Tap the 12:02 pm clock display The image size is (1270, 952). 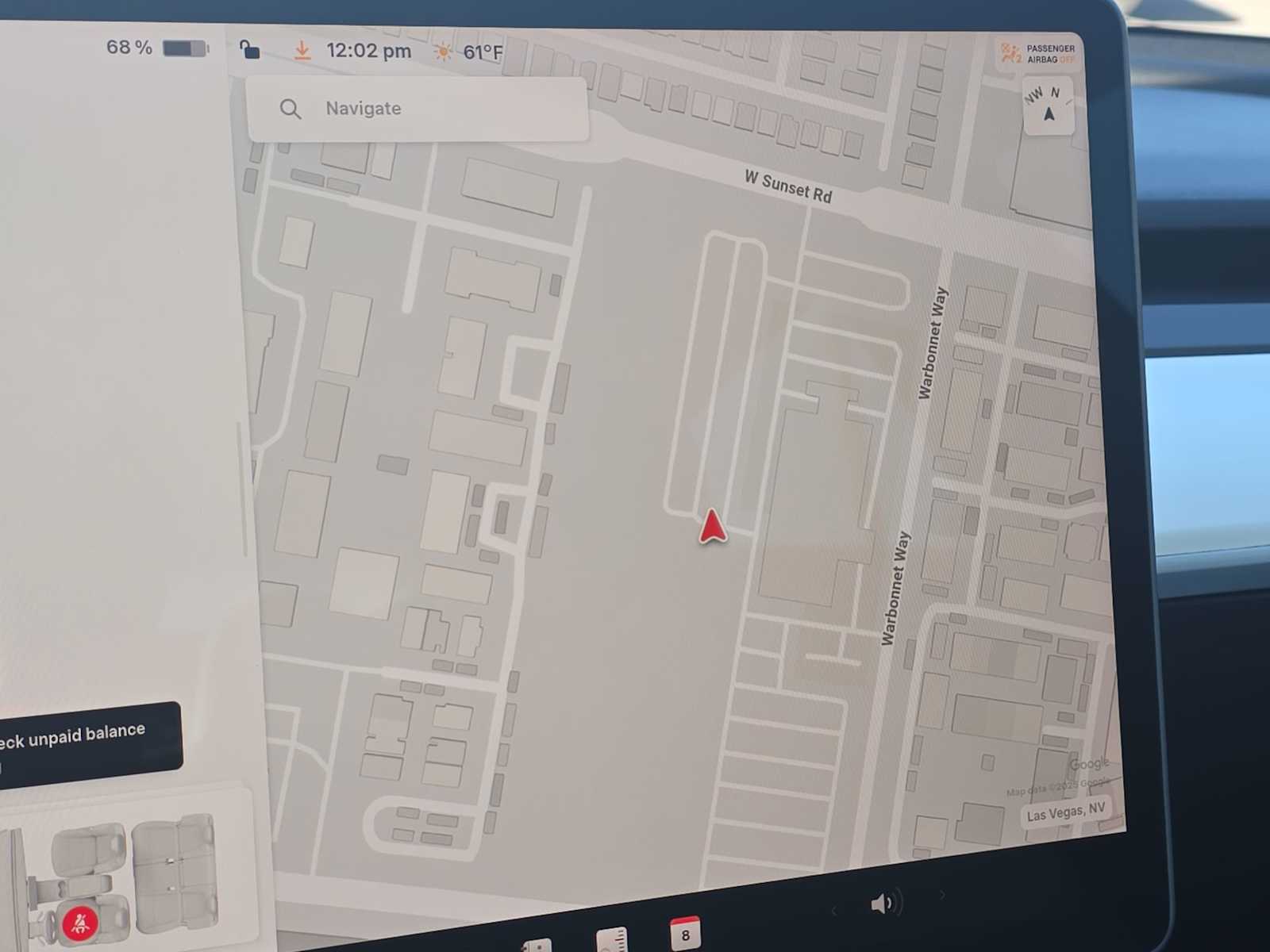point(368,52)
